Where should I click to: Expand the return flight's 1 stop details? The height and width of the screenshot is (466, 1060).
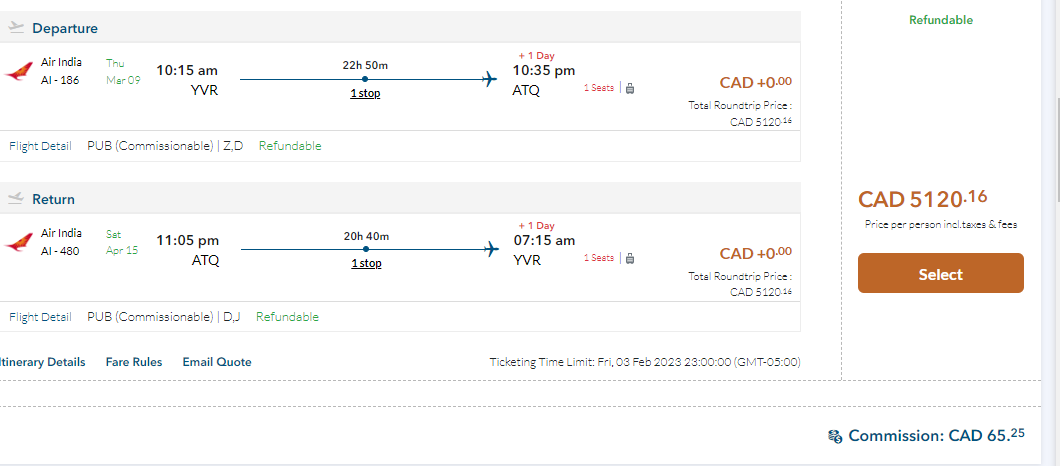365,263
